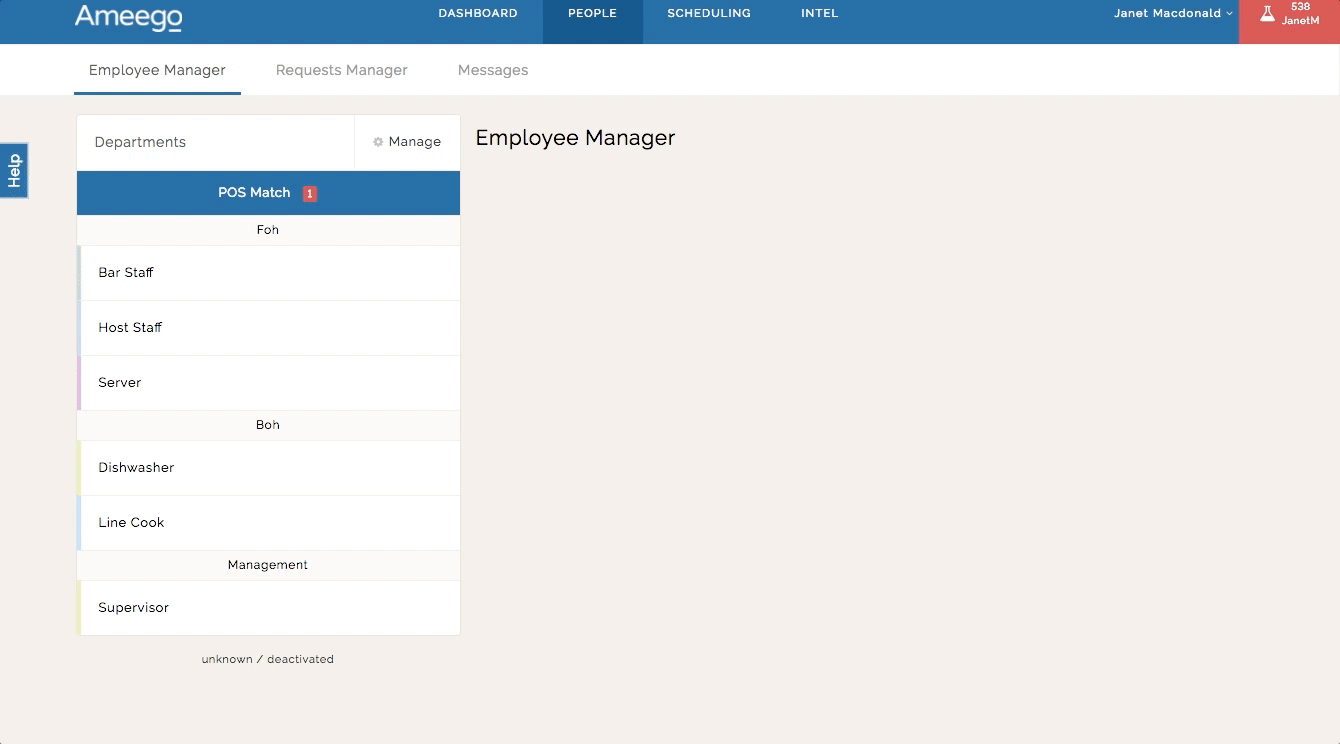The image size is (1340, 744).
Task: Click the Management group header
Action: pyautogui.click(x=268, y=565)
